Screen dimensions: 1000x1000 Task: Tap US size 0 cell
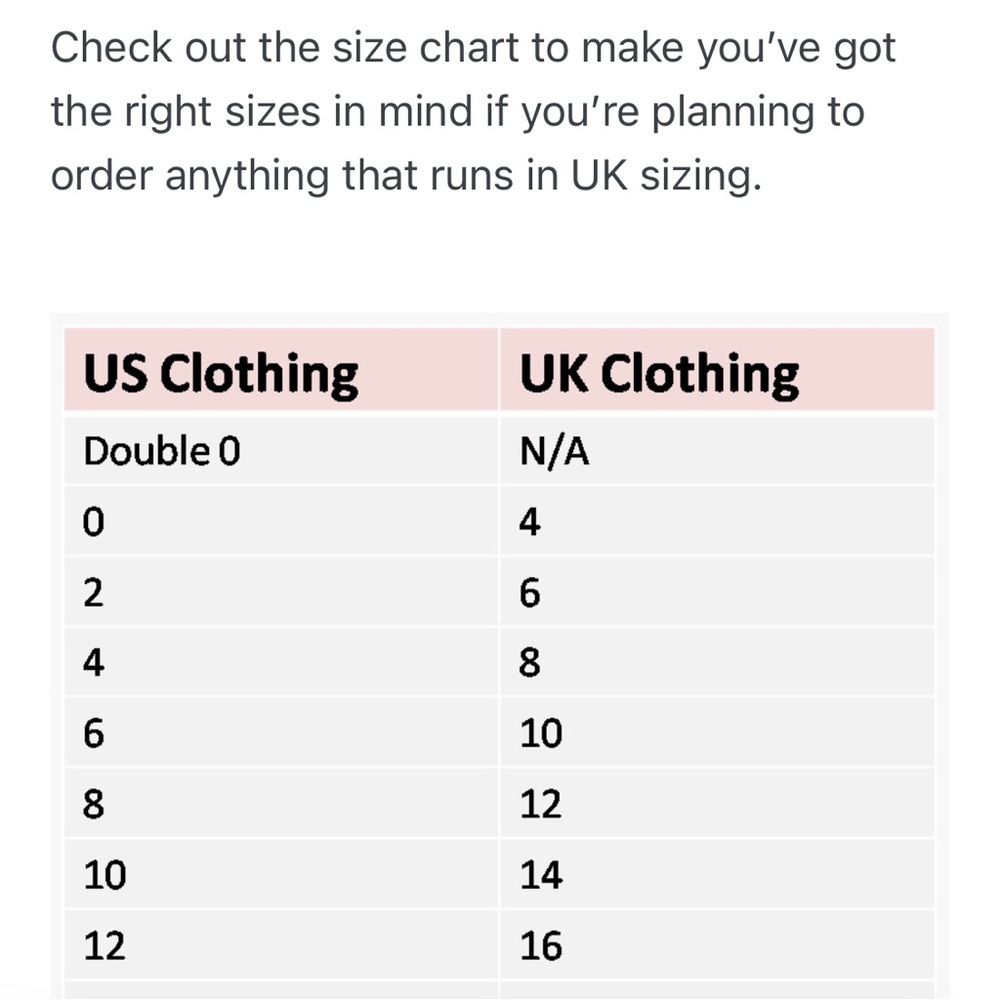coord(281,521)
